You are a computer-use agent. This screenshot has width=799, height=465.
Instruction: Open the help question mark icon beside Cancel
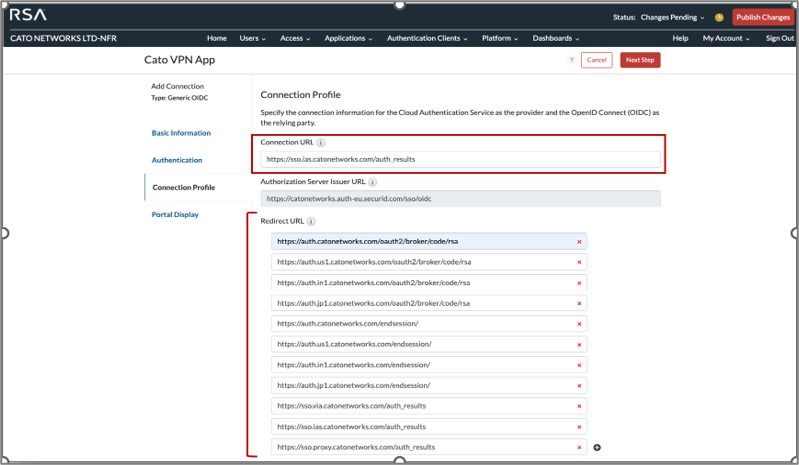[571, 60]
